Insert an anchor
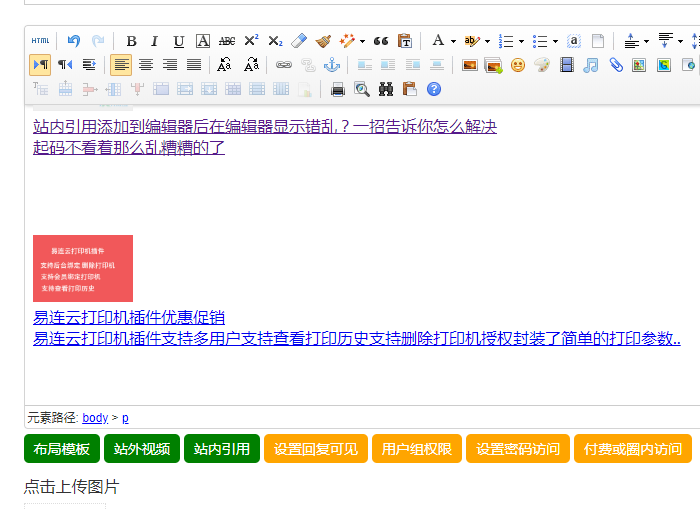The image size is (700, 510). 332,65
